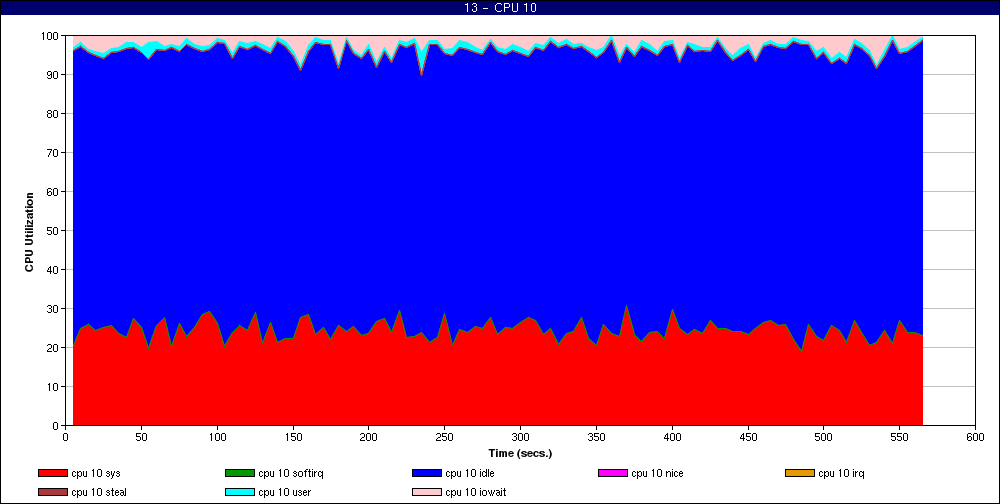The width and height of the screenshot is (1000, 504).
Task: Click the 300 tick label on the time axis
Action: [x=520, y=438]
